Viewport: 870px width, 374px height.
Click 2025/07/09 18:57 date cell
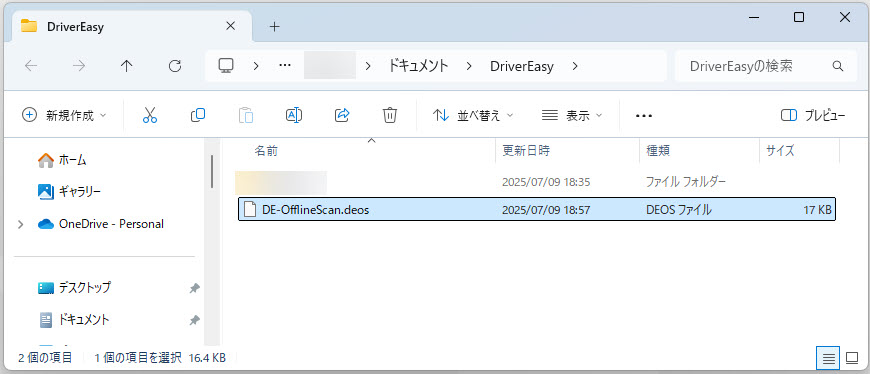[545, 210]
